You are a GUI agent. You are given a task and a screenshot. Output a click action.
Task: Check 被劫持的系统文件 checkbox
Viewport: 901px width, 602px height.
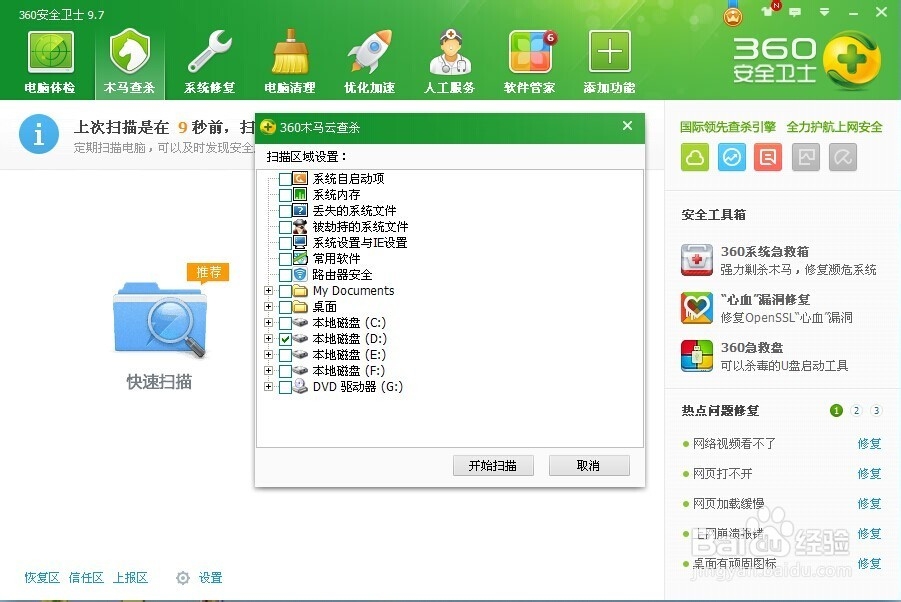(285, 227)
